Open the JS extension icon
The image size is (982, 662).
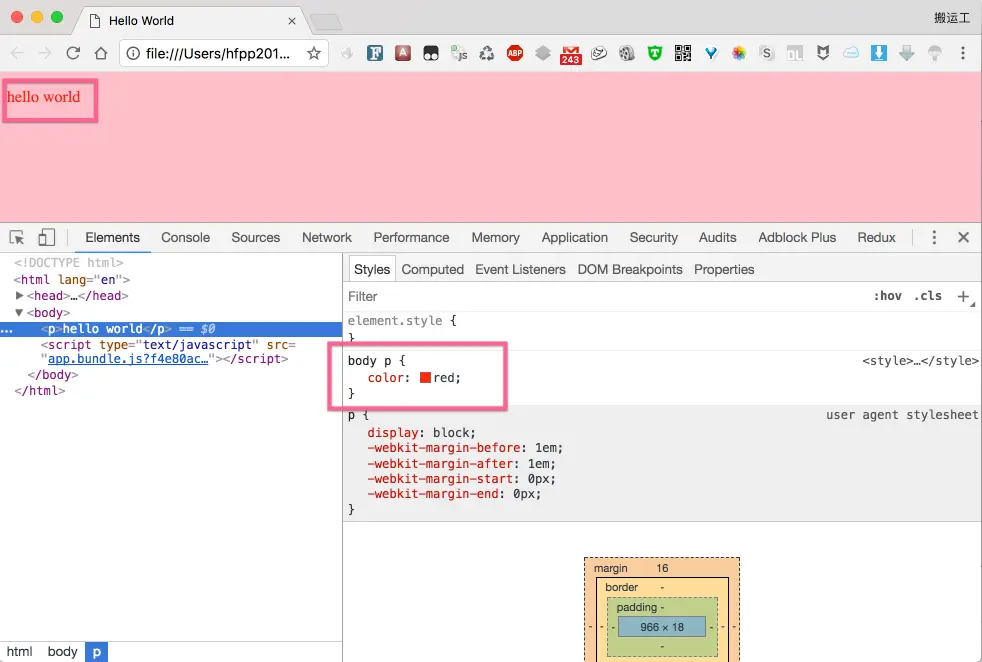pyautogui.click(x=459, y=53)
